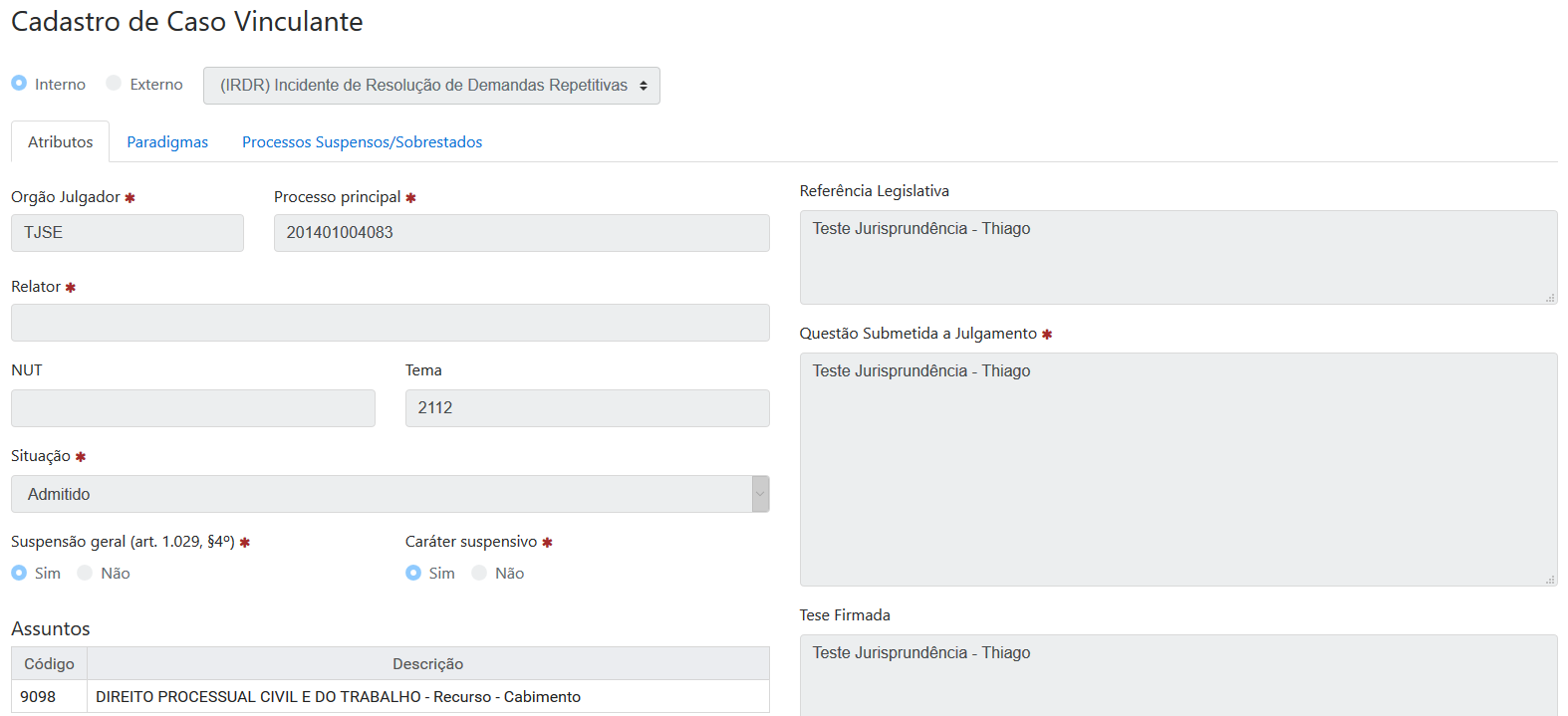Choose Não for Suspensão geral
Screen dimensions: 1568x716
click(85, 574)
